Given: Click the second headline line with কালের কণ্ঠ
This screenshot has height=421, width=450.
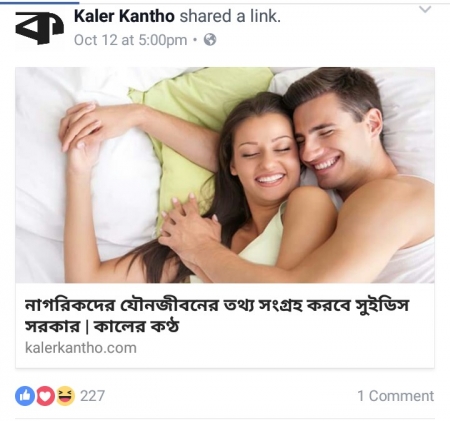Looking at the screenshot, I should coord(102,326).
